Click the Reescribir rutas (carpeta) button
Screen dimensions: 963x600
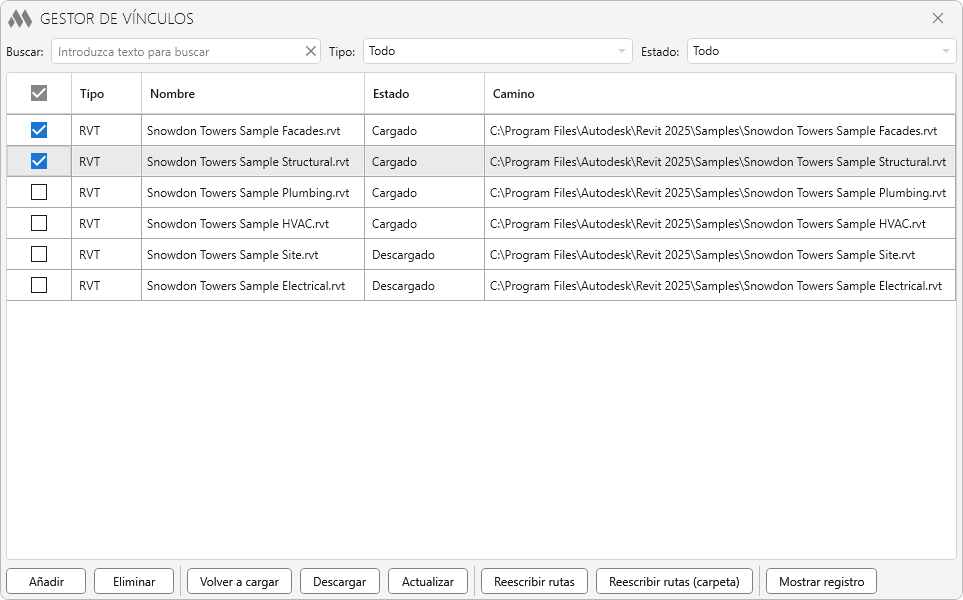point(673,581)
